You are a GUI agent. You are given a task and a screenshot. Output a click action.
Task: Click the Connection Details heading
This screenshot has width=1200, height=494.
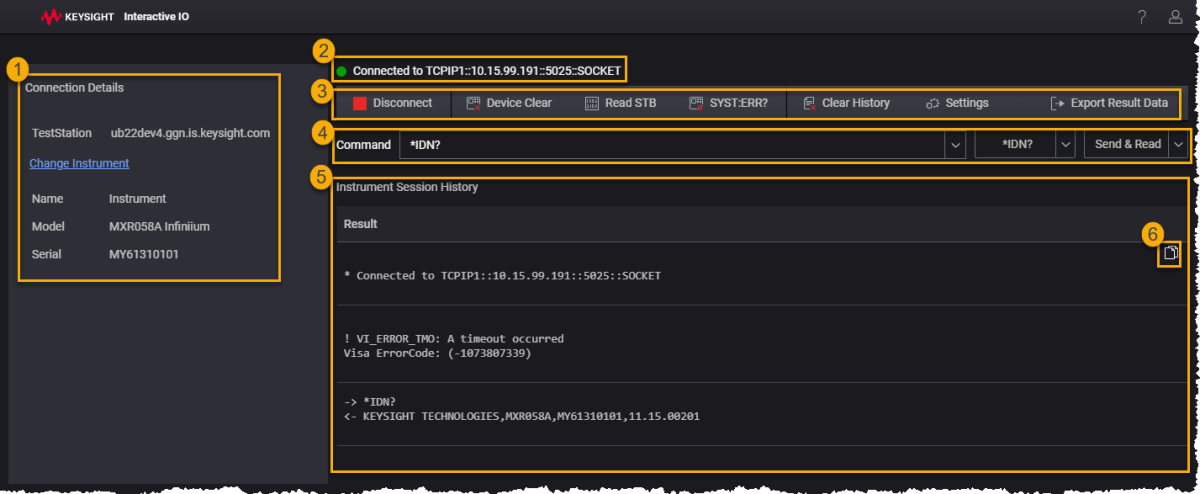74,88
